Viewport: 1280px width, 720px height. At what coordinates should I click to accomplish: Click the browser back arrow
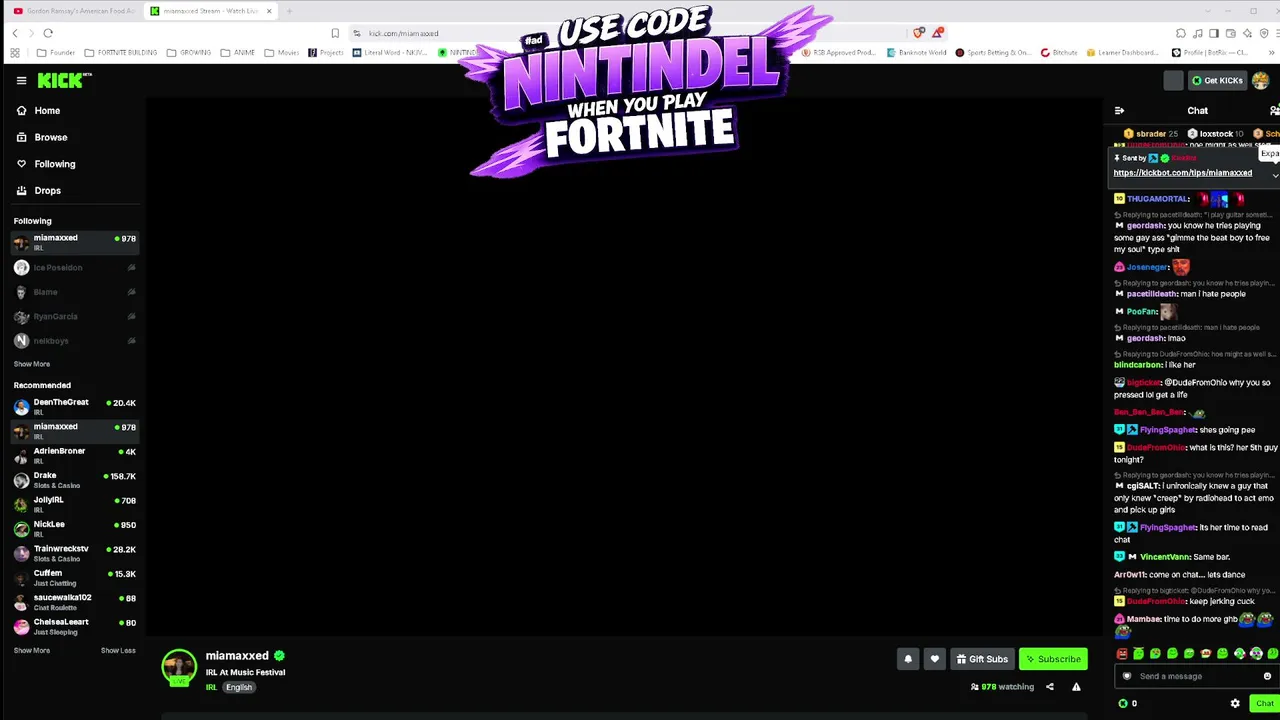point(15,33)
